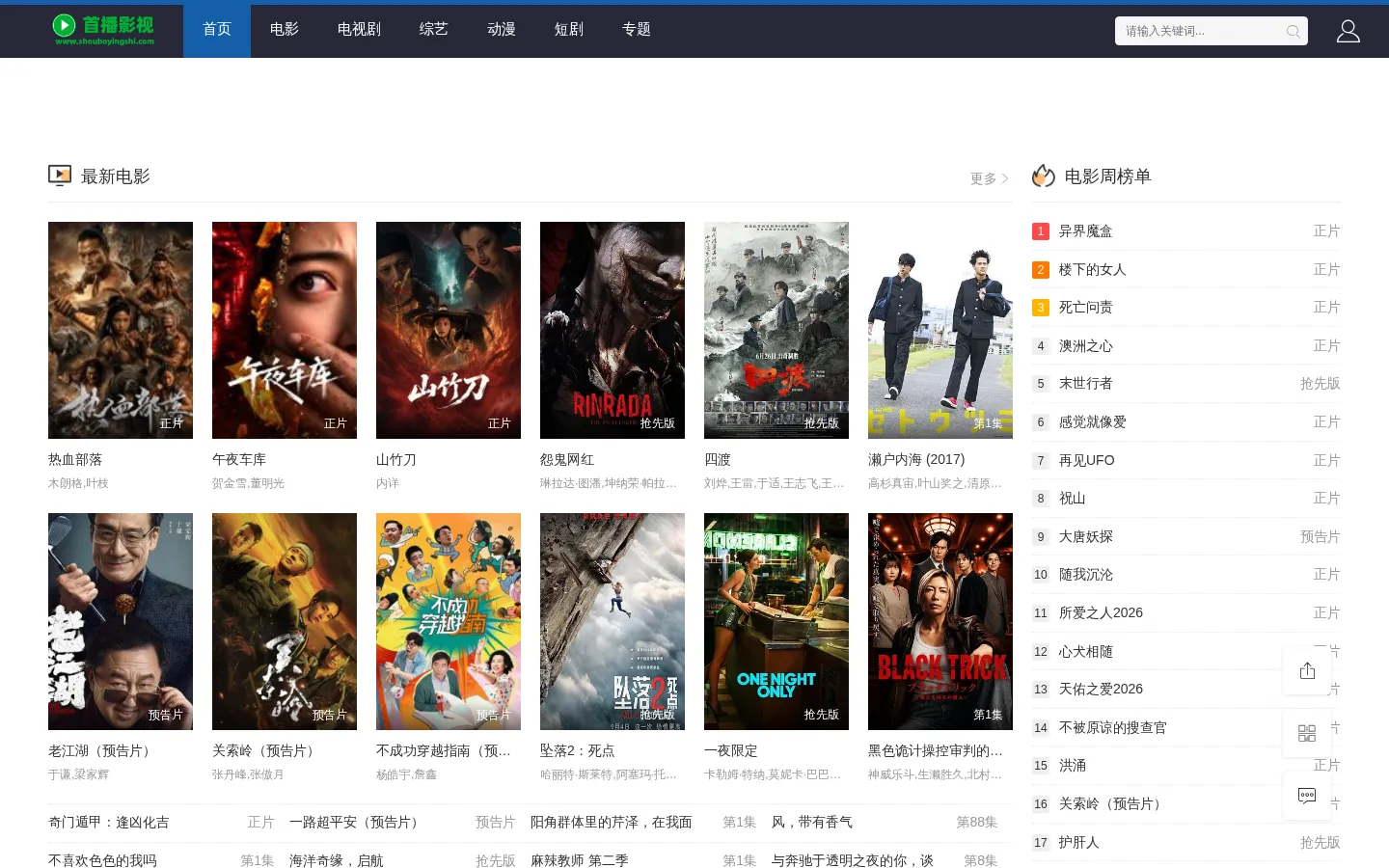Screen dimensions: 1389x868
Task: Open the 怨鬼网红 RINRADA poster
Action: [613, 330]
